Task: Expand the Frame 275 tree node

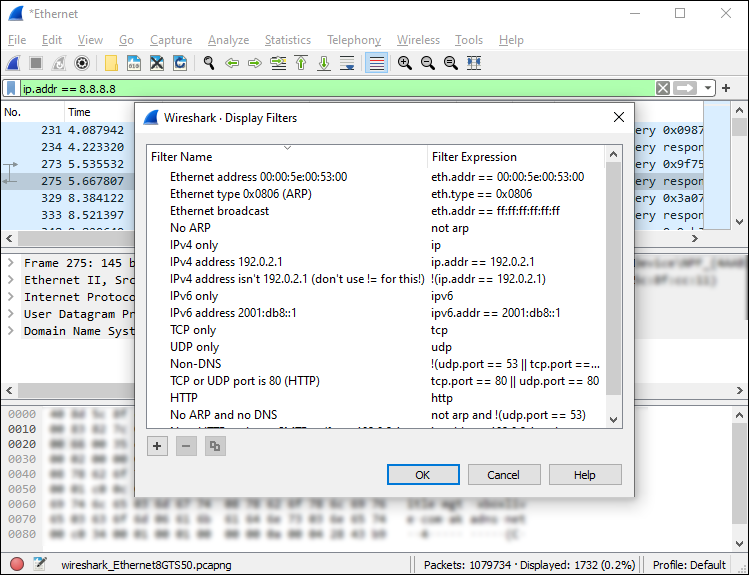Action: click(11, 263)
